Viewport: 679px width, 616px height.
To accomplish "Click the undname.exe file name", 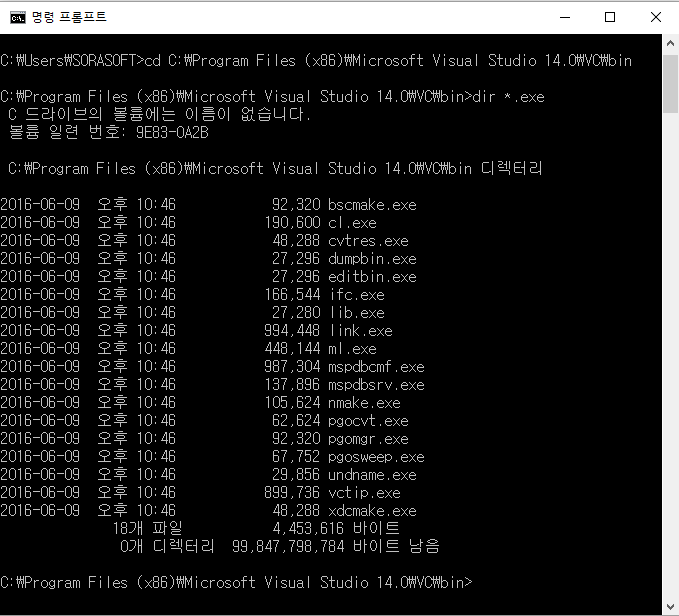I will point(372,475).
